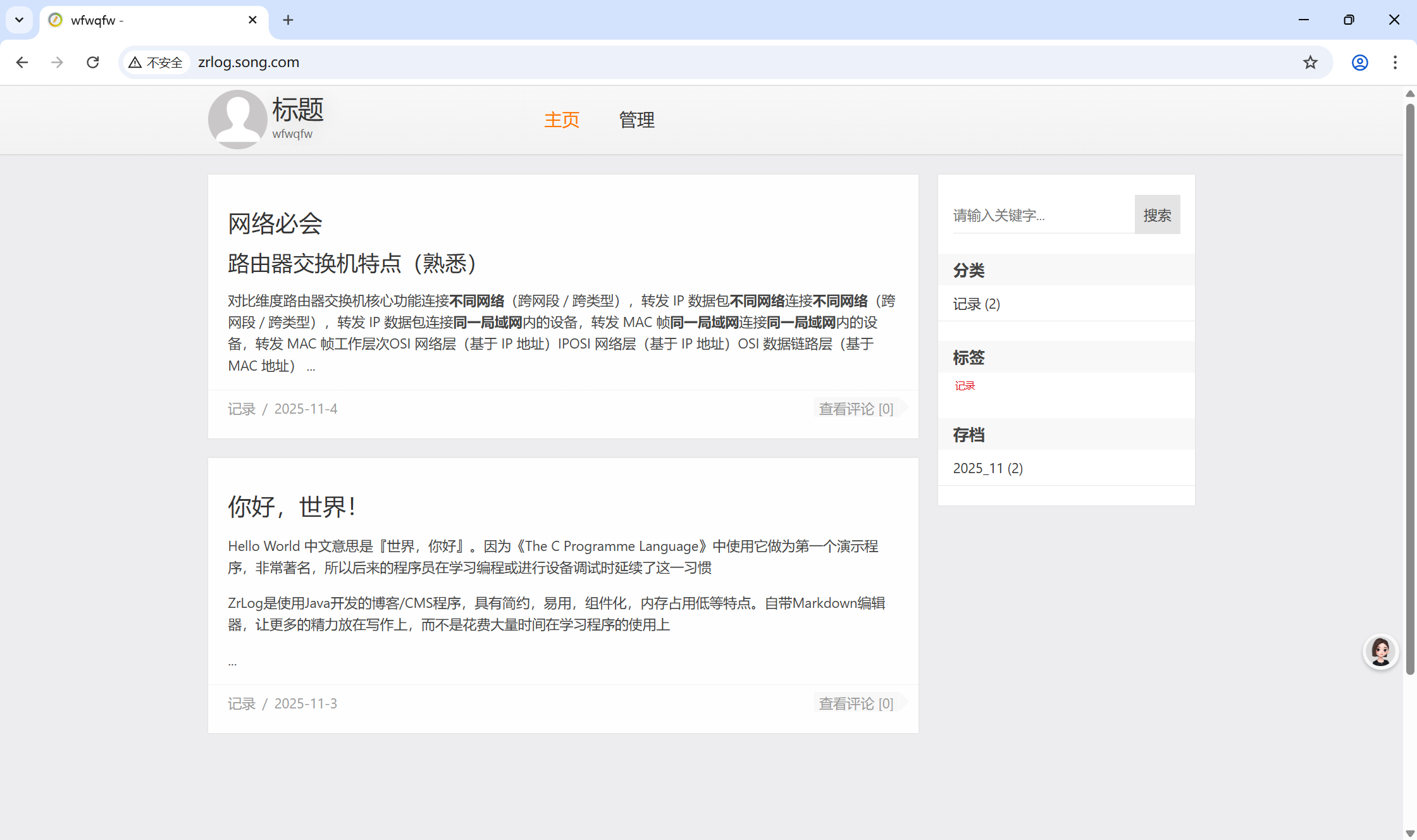Open the 2025_11 (2) archive
Screen dimensions: 1417x840
(987, 468)
